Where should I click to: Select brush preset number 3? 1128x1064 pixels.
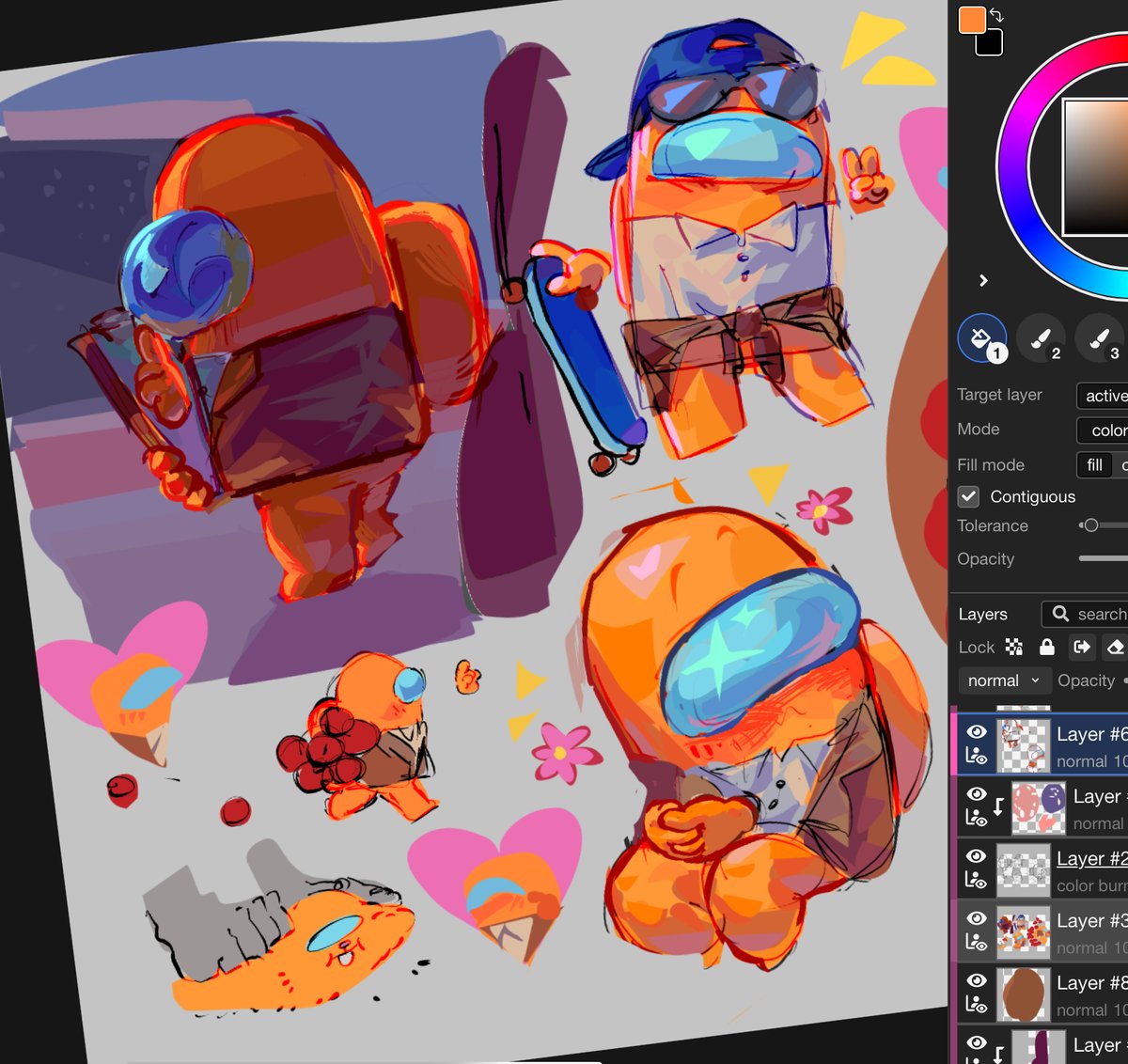(x=1099, y=338)
